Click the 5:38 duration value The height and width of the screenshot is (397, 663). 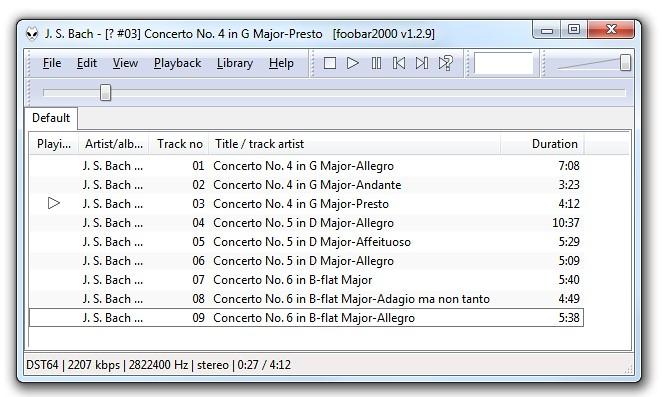click(x=569, y=318)
